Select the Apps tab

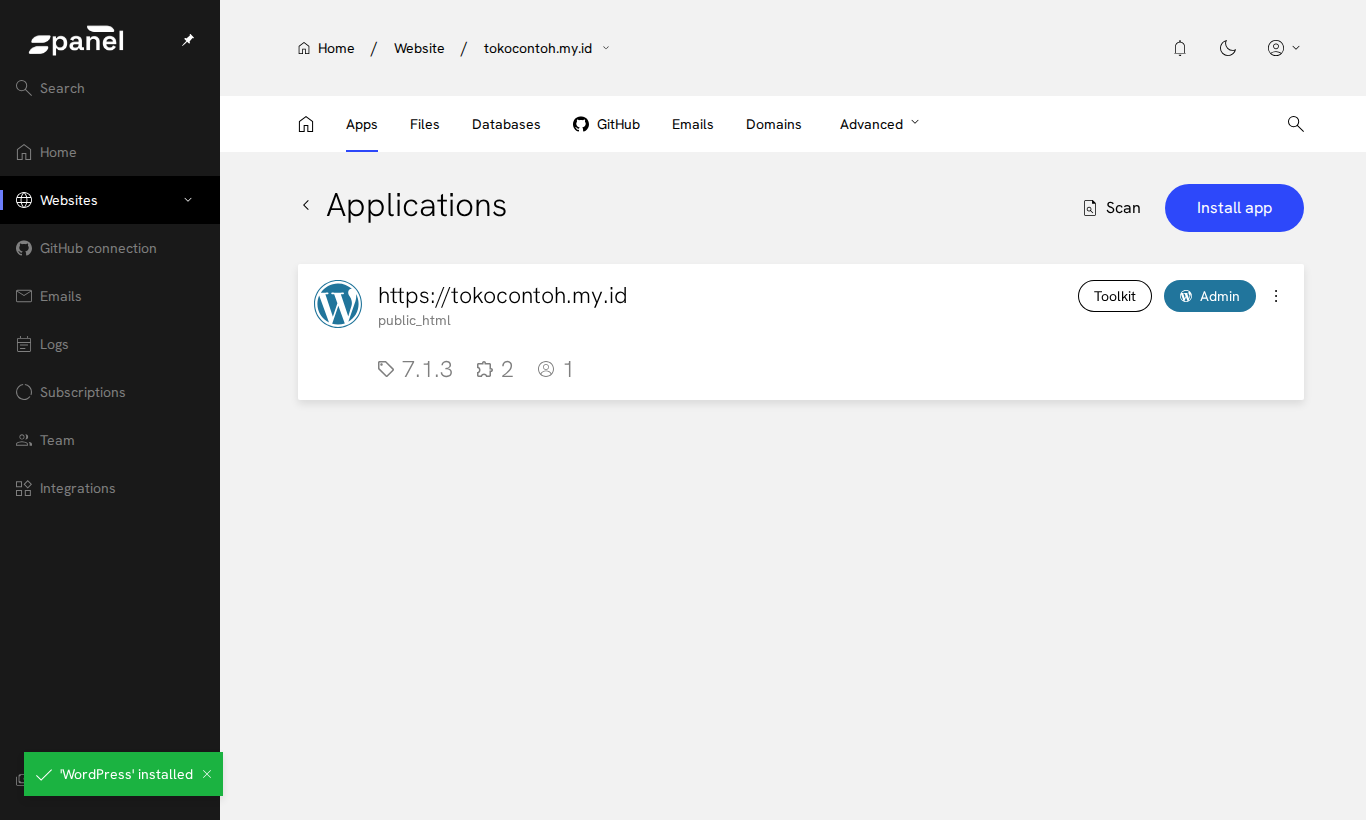click(x=362, y=124)
